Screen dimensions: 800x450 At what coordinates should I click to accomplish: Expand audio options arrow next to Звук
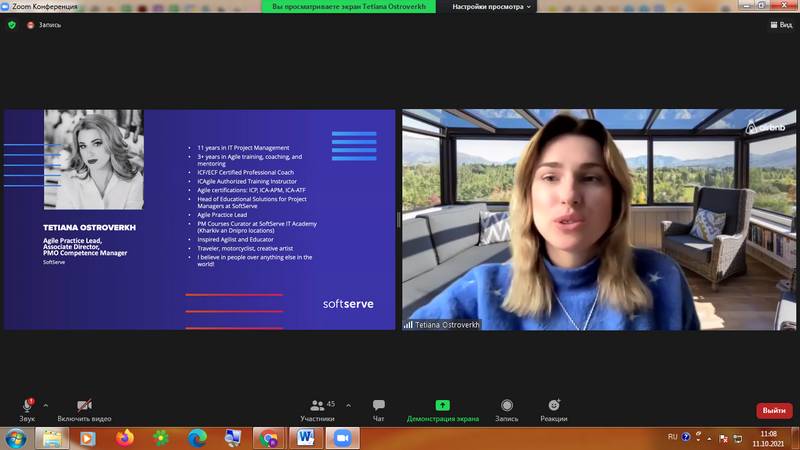click(46, 406)
